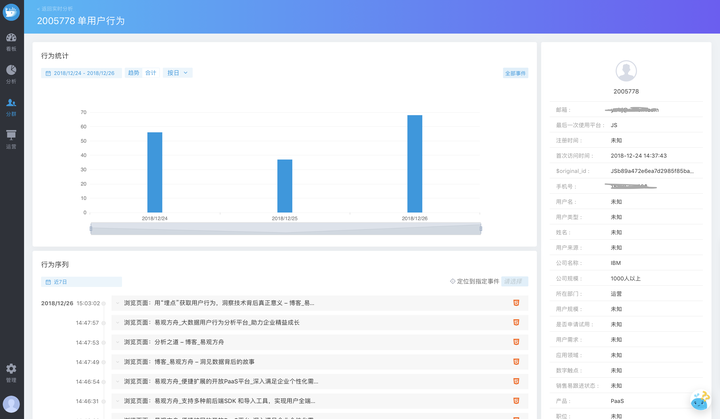Click the company size value 1000人以上

coord(625,278)
